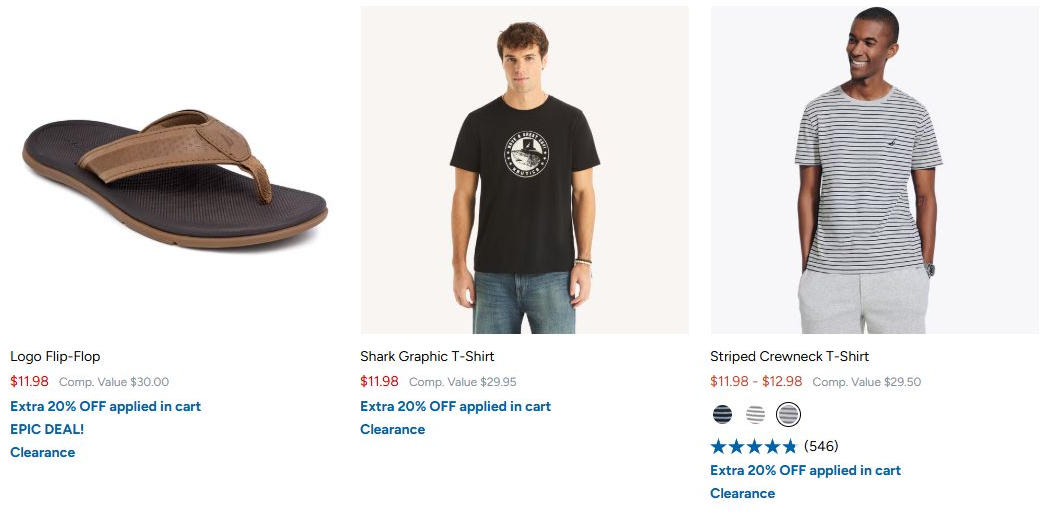The width and height of the screenshot is (1045, 520).
Task: Choose the white-and-gray striped color swatch
Action: (x=755, y=415)
